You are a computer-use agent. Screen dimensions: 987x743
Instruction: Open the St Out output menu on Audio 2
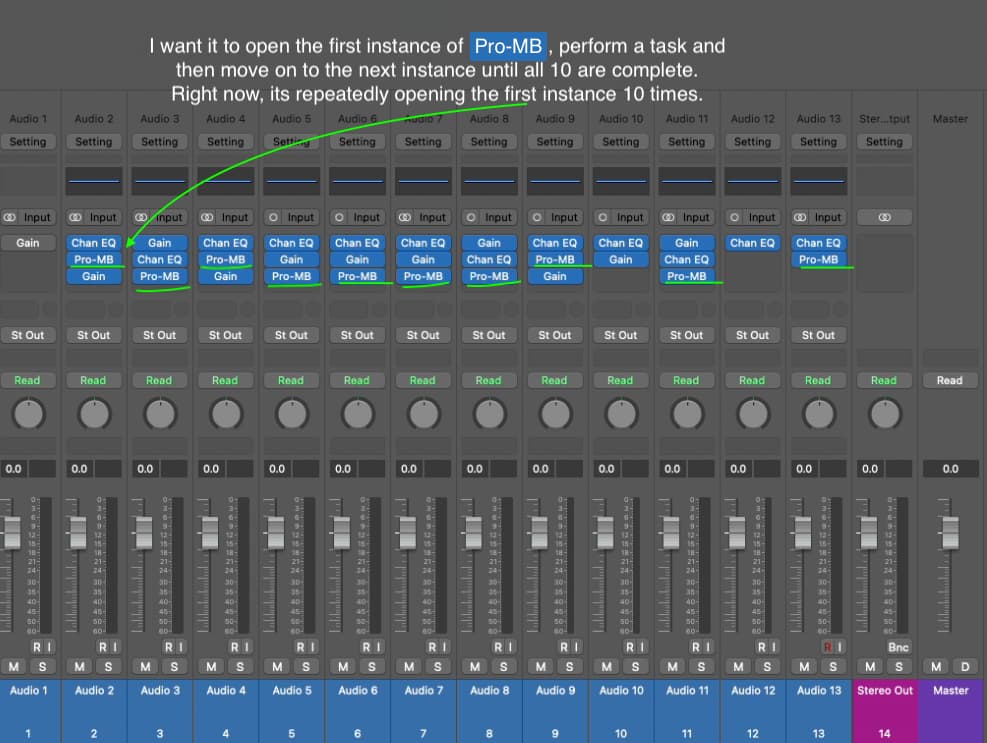[x=94, y=335]
